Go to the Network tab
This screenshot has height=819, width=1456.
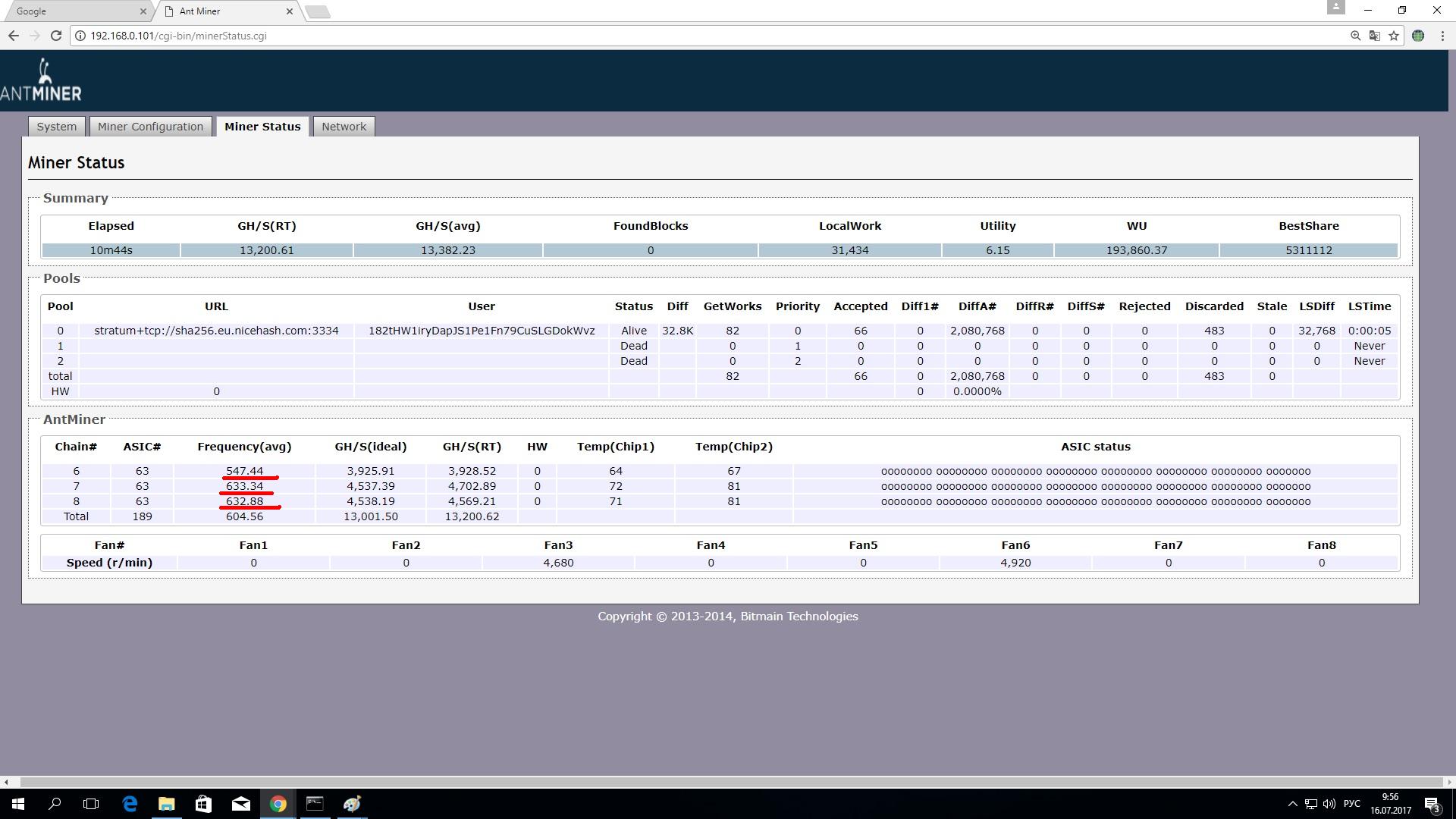point(344,127)
